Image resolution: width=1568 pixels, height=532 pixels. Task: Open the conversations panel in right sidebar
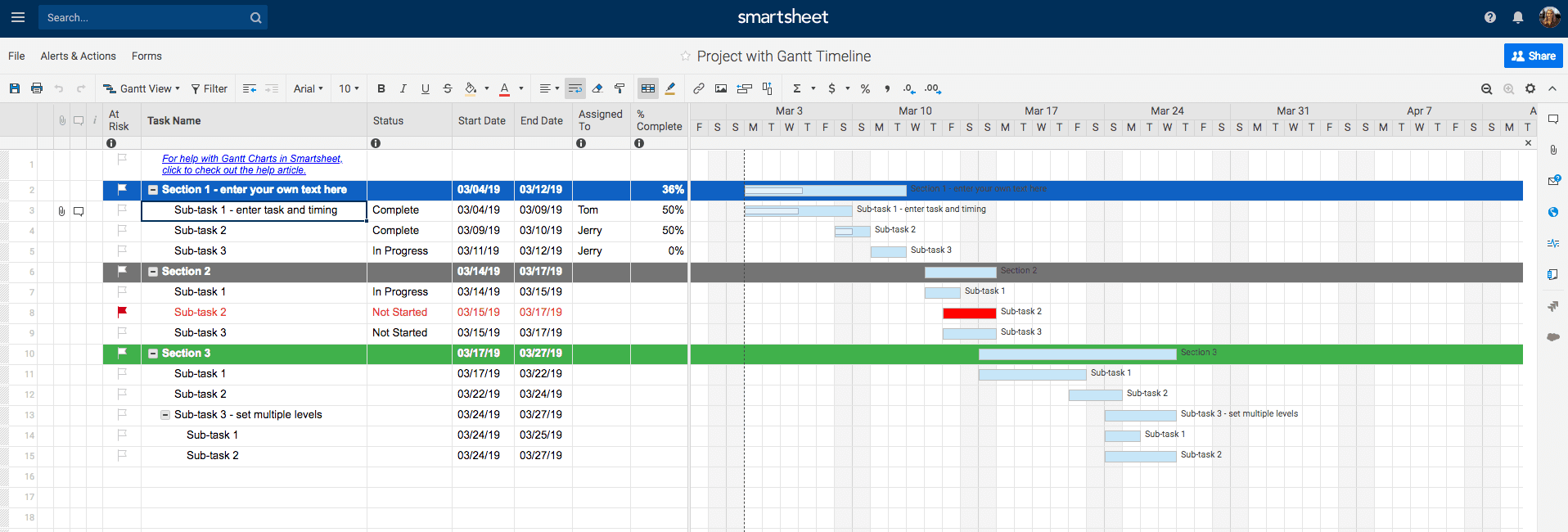[x=1553, y=119]
